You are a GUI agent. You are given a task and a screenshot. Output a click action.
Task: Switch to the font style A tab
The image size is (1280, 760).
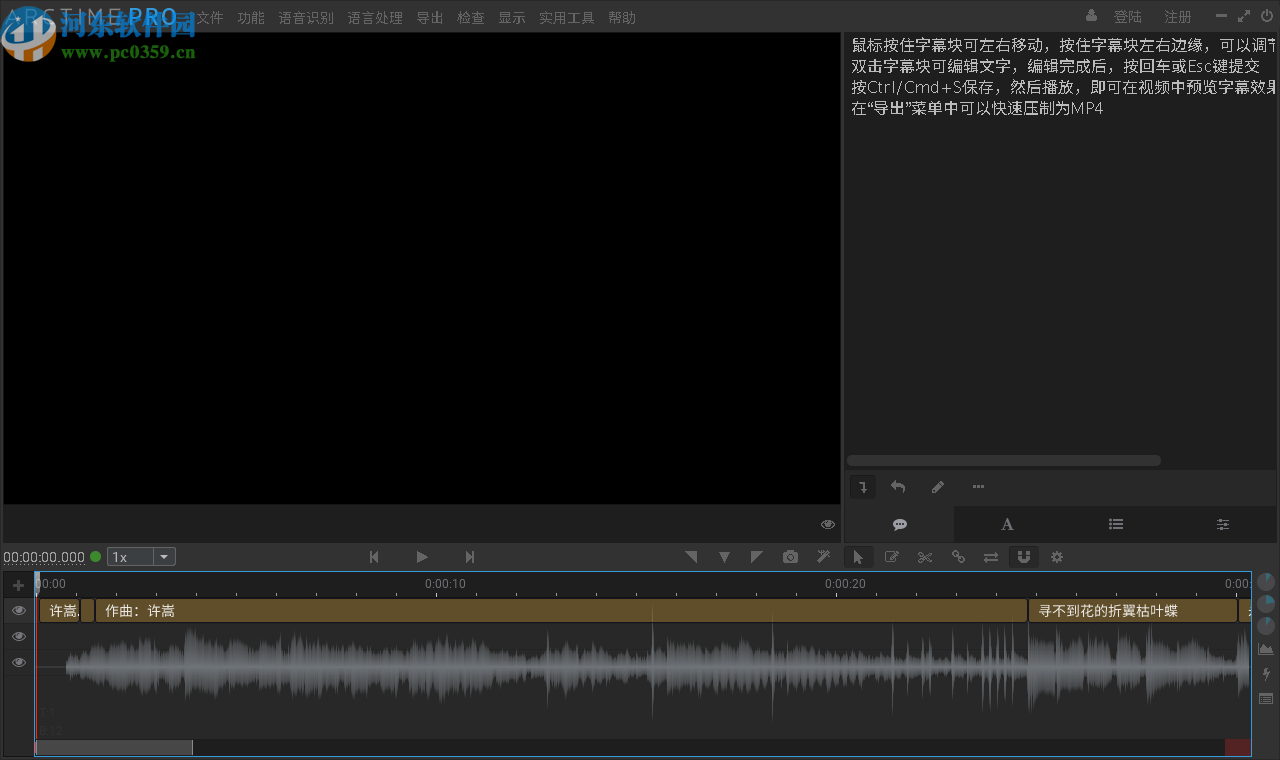click(1007, 524)
